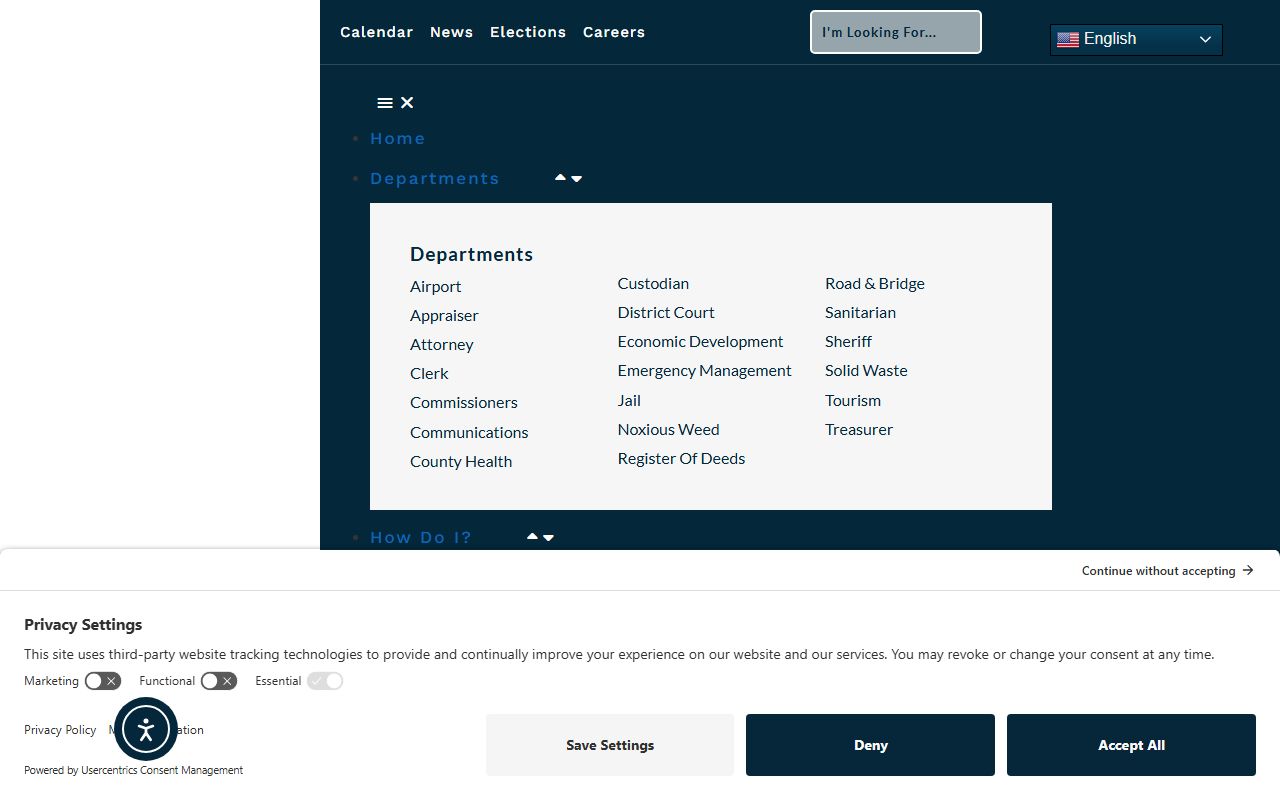The width and height of the screenshot is (1280, 800).
Task: Open the English language dropdown
Action: pyautogui.click(x=1136, y=39)
